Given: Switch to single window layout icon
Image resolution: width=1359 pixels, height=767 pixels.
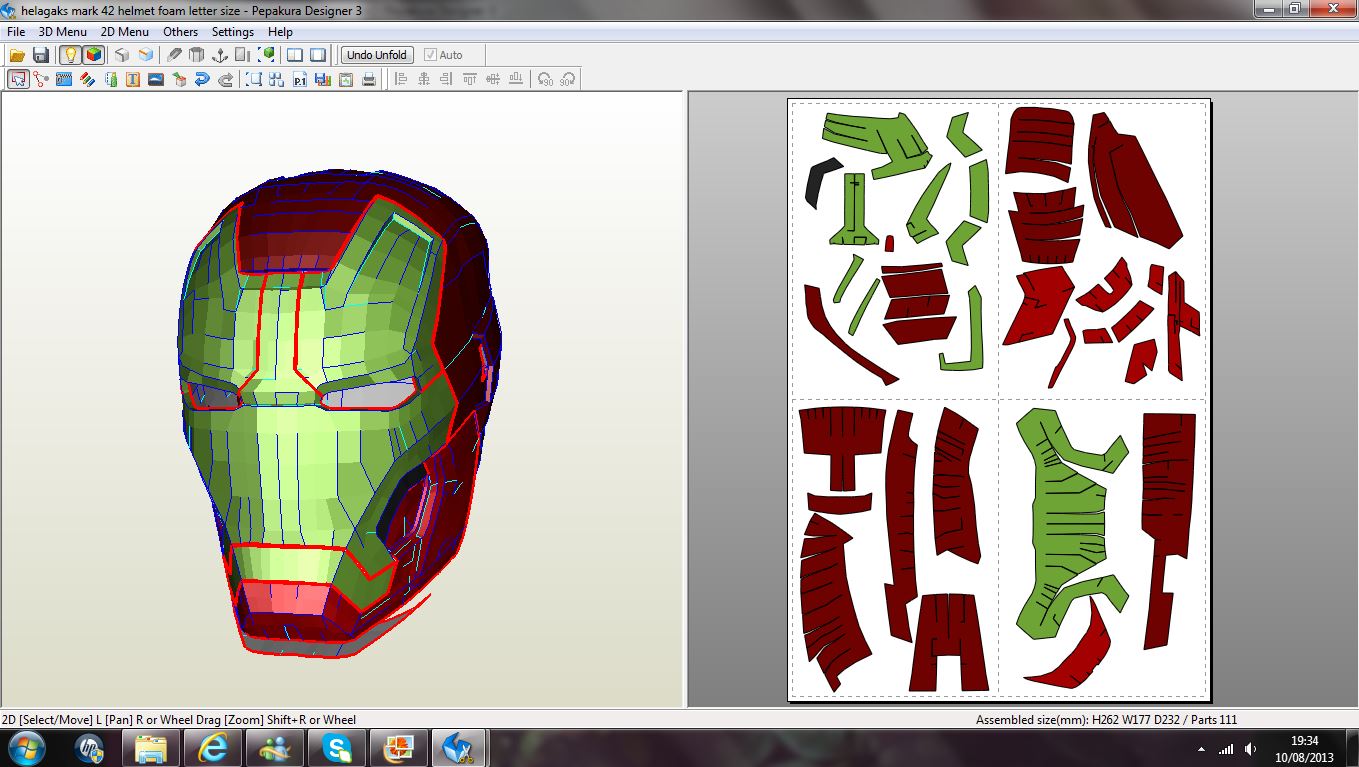Looking at the screenshot, I should tap(318, 55).
